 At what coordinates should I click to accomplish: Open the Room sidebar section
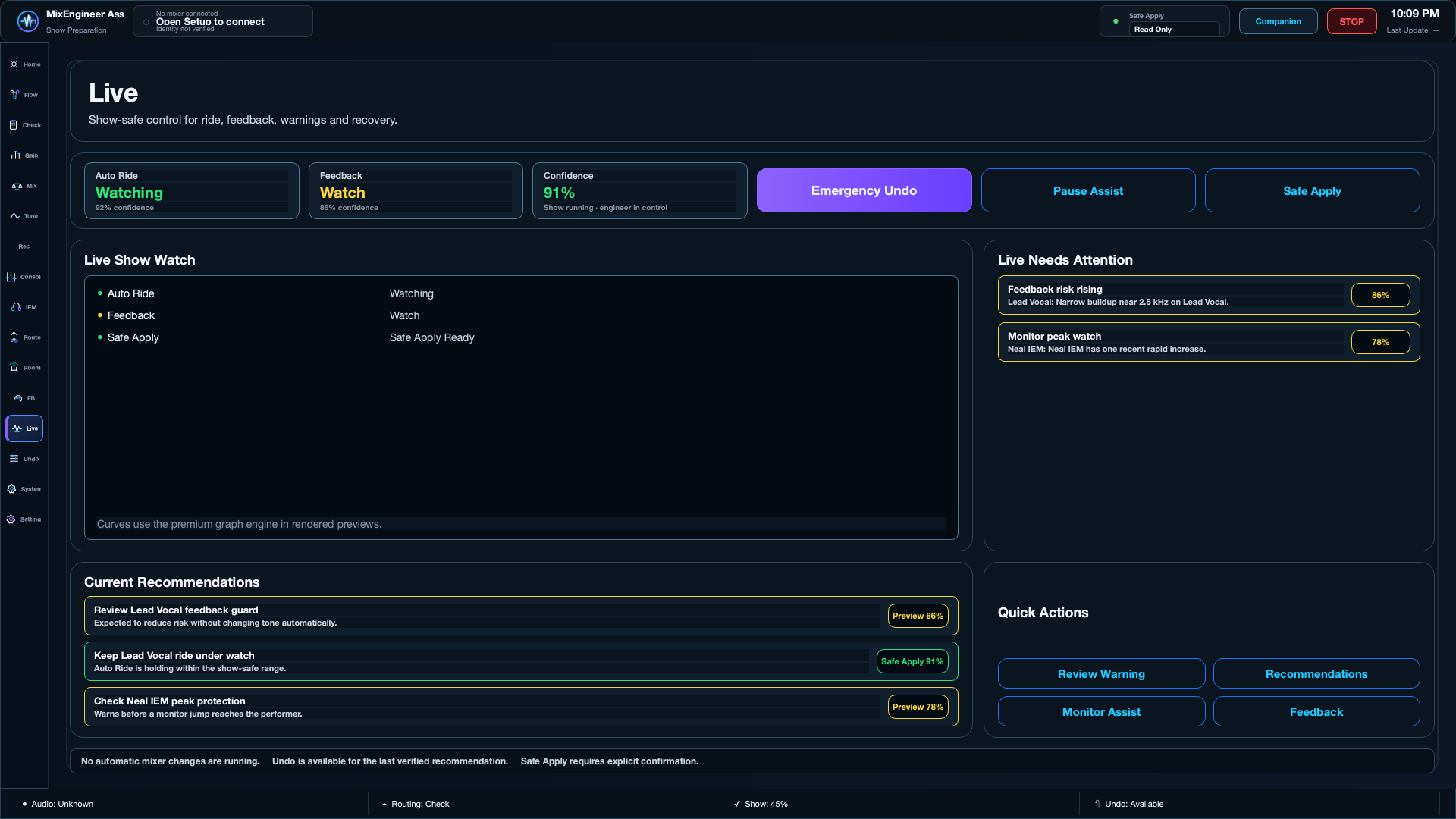(24, 368)
